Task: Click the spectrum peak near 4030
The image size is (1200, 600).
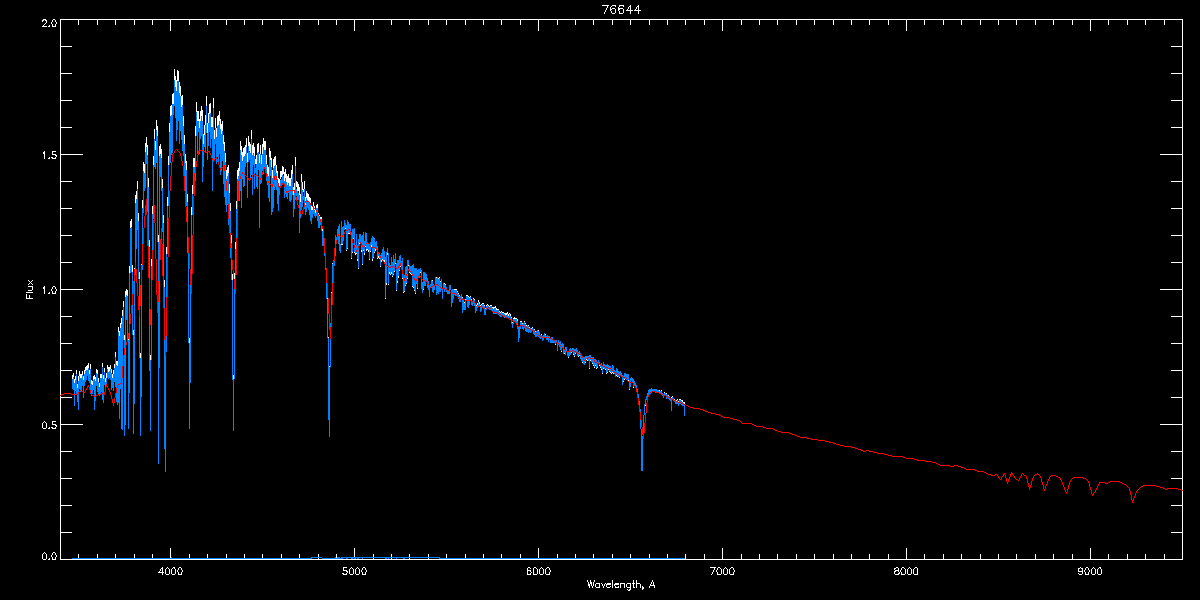Action: pos(177,78)
